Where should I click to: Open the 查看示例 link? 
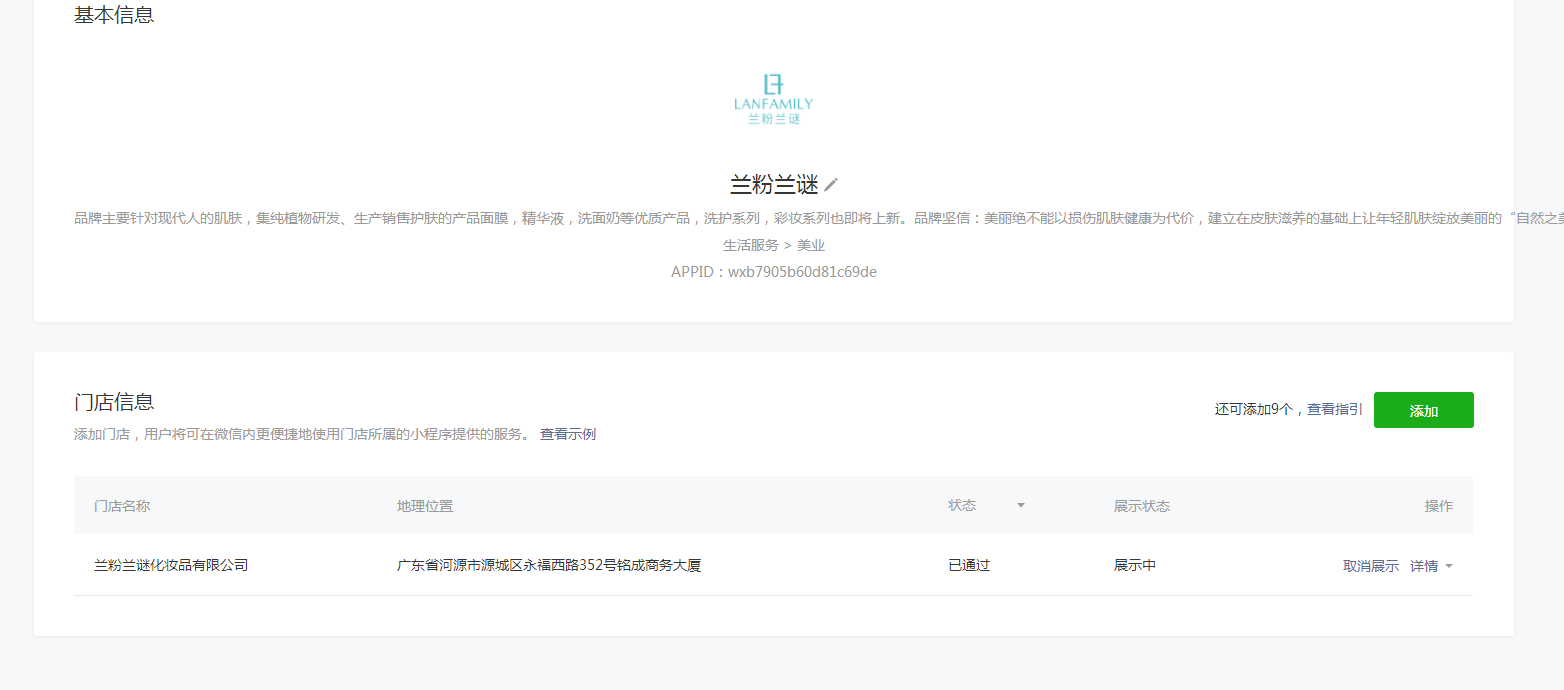tap(568, 434)
